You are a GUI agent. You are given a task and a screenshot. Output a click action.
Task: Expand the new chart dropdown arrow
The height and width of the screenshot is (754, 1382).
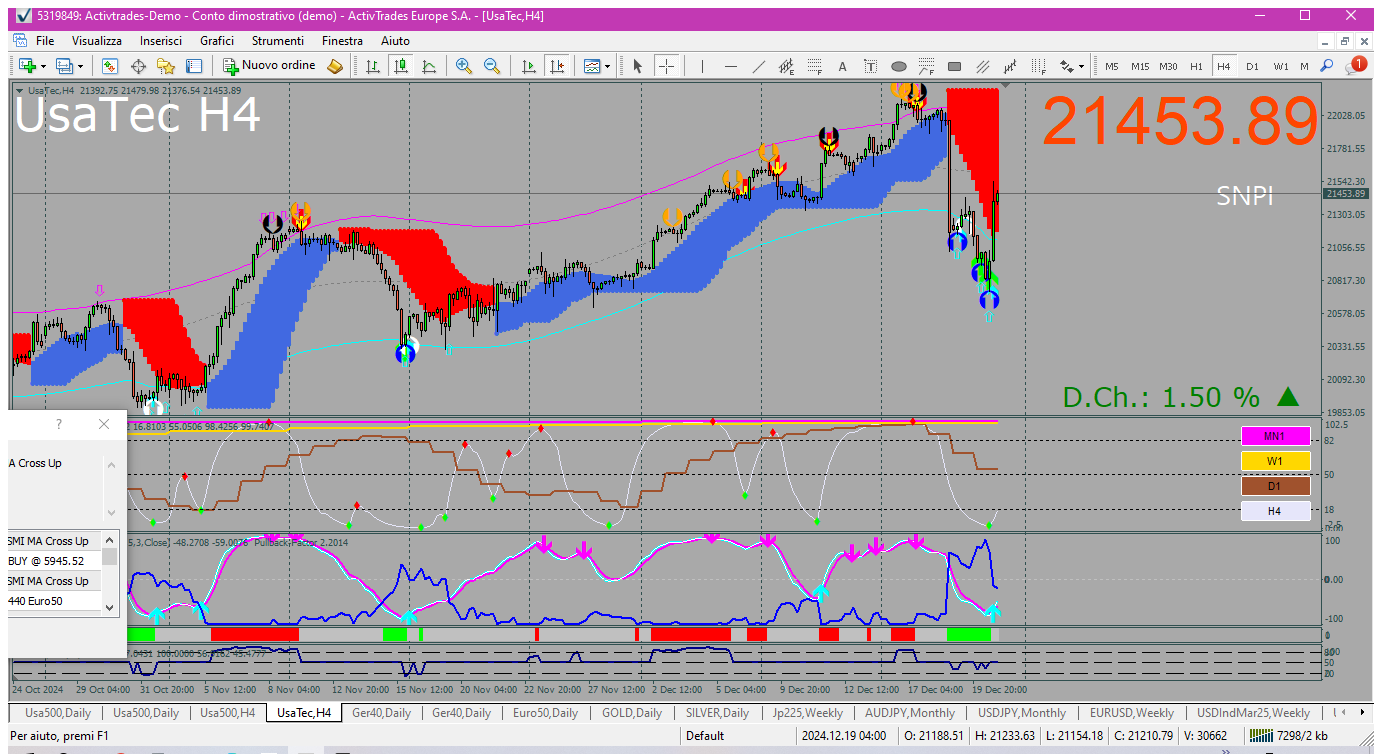(x=42, y=66)
